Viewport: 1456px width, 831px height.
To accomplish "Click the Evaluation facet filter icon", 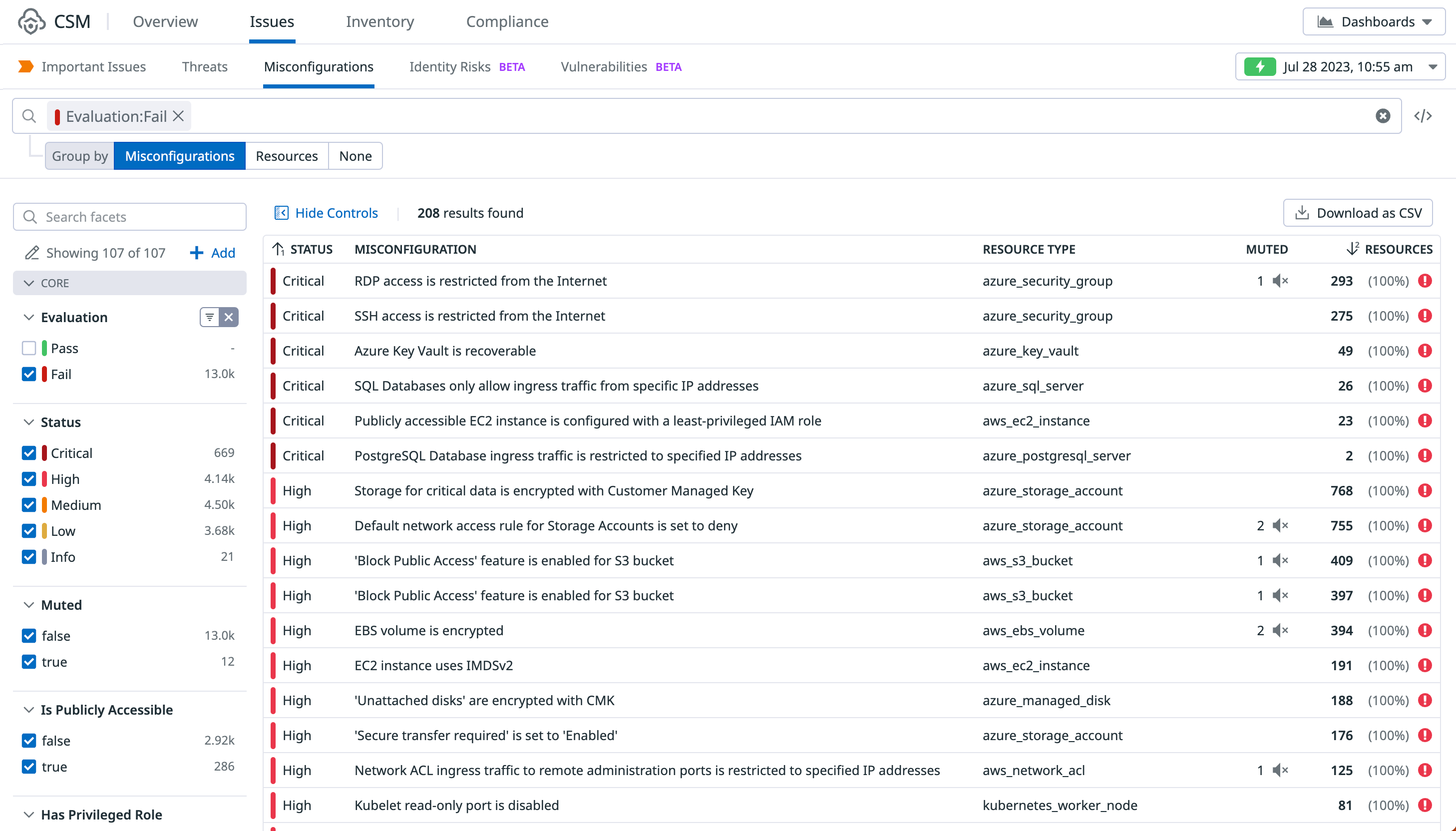I will tap(209, 317).
